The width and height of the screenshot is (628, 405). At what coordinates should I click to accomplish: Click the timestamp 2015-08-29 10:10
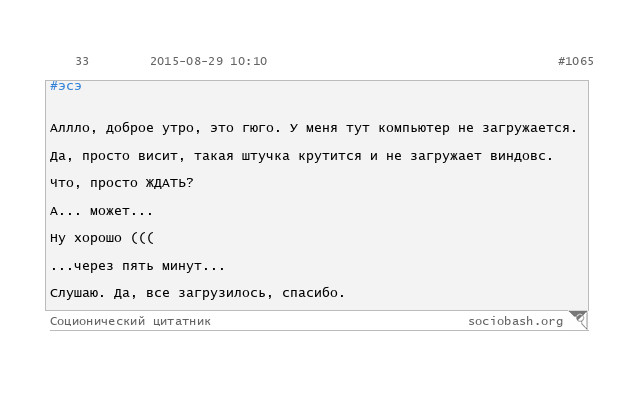(x=208, y=61)
